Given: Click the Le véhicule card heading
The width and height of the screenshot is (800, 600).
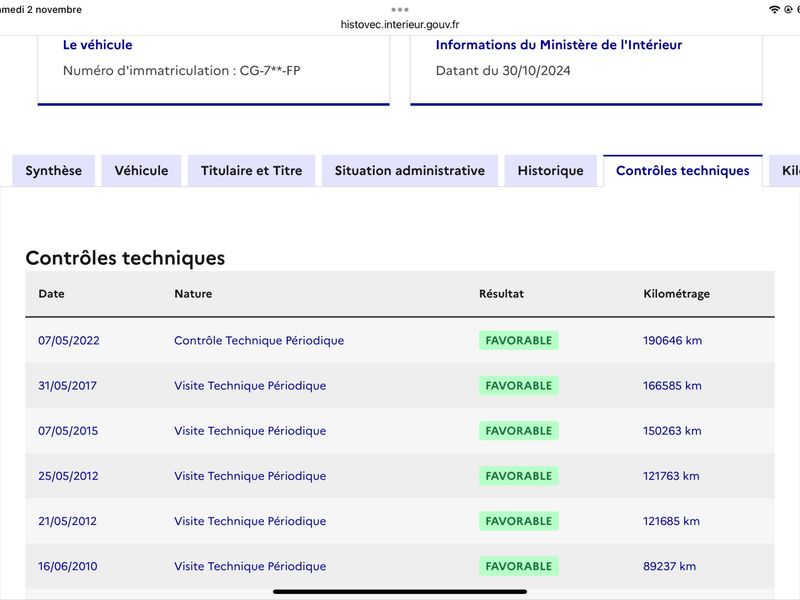Looking at the screenshot, I should coord(97,45).
